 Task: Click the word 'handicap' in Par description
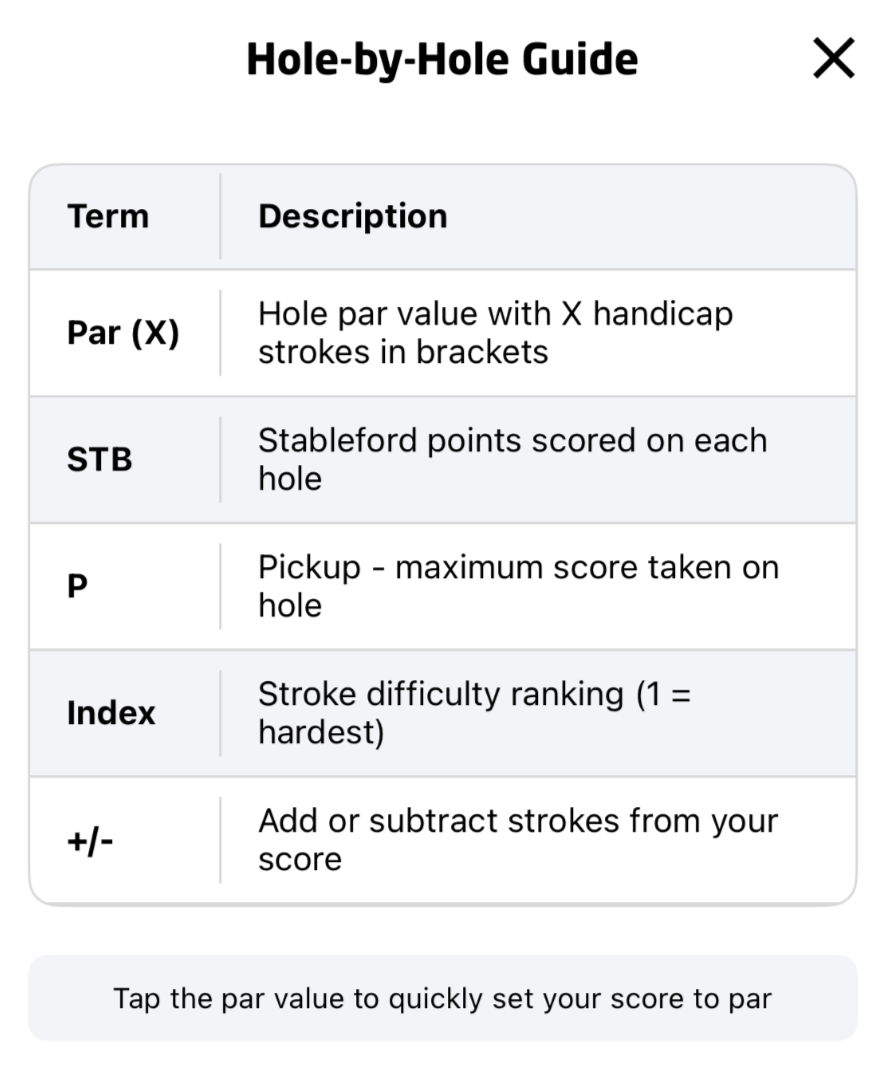click(663, 314)
